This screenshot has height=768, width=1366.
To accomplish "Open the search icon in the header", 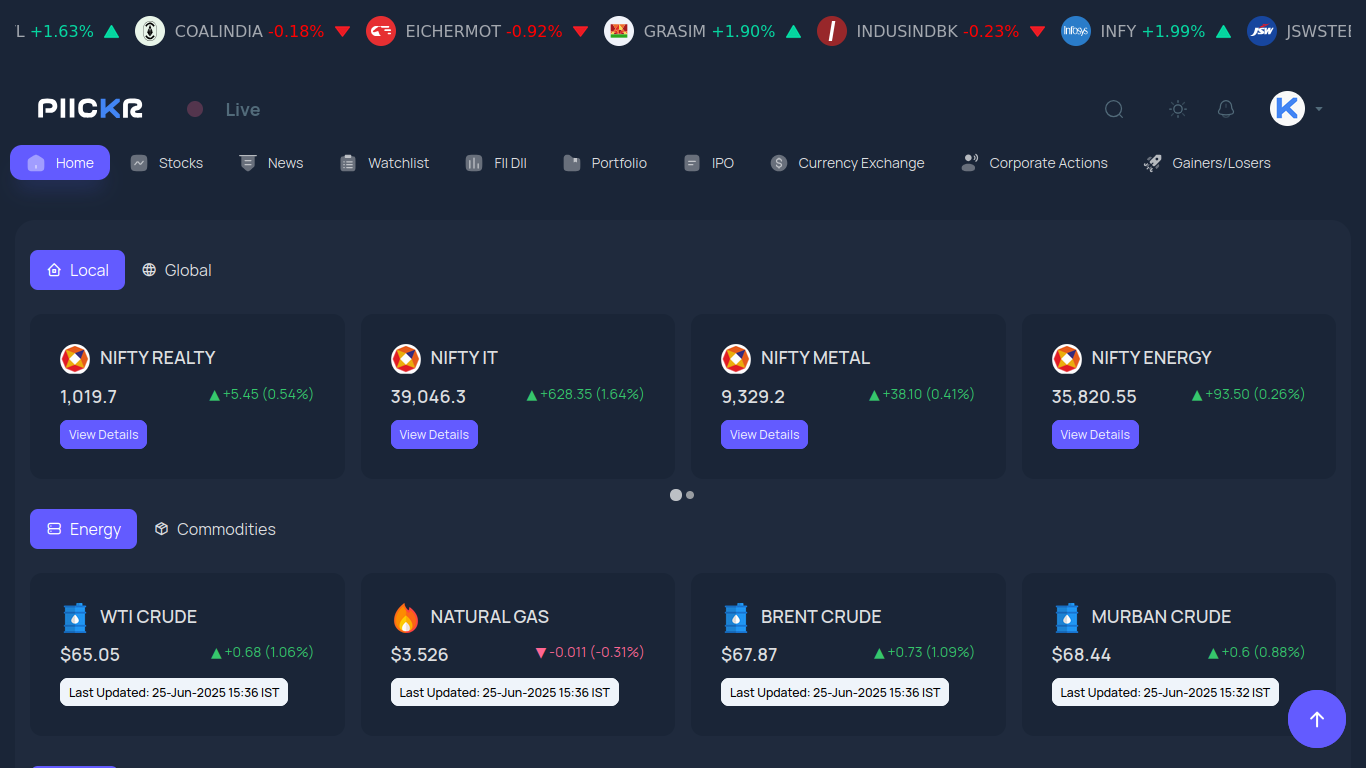I will (1114, 109).
